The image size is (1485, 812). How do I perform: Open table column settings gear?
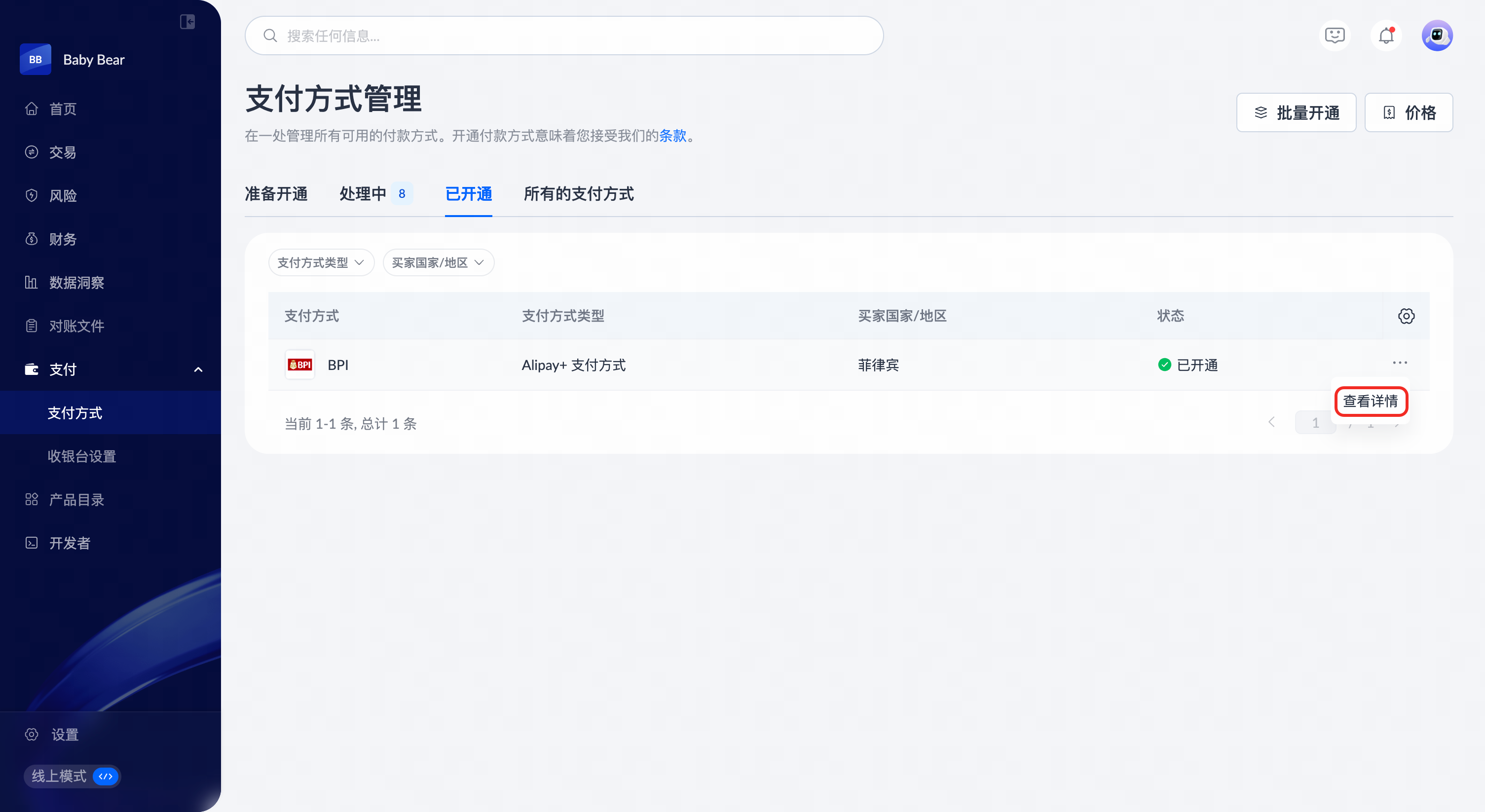(1406, 316)
